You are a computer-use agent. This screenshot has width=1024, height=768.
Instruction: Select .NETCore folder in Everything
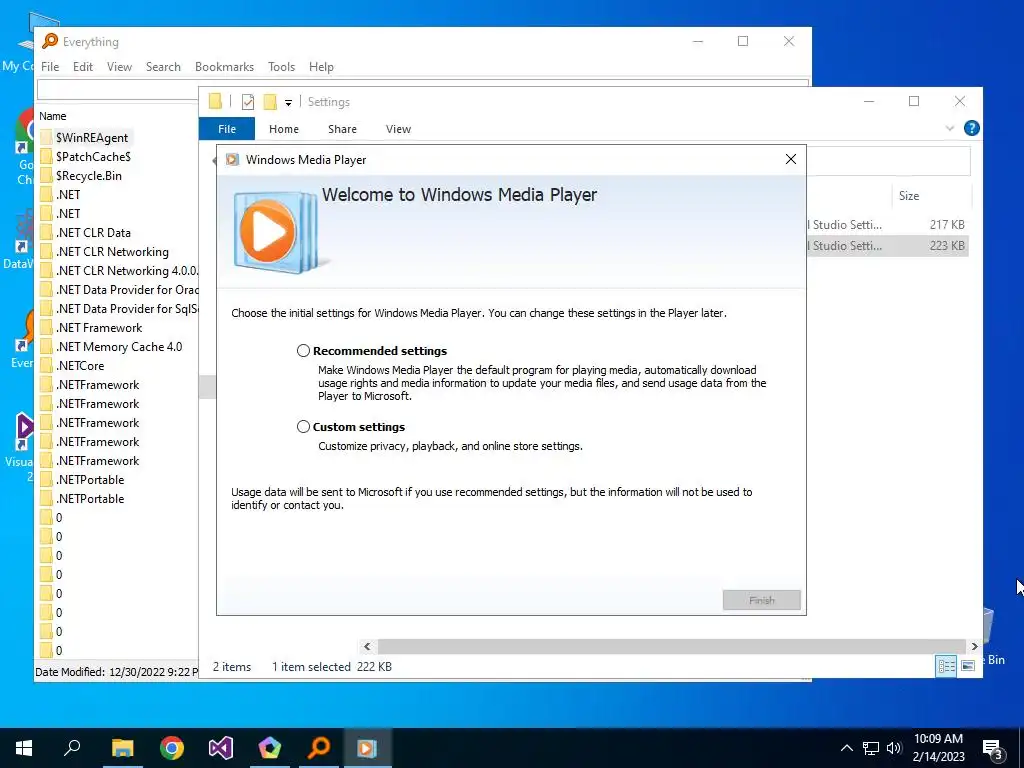click(80, 366)
